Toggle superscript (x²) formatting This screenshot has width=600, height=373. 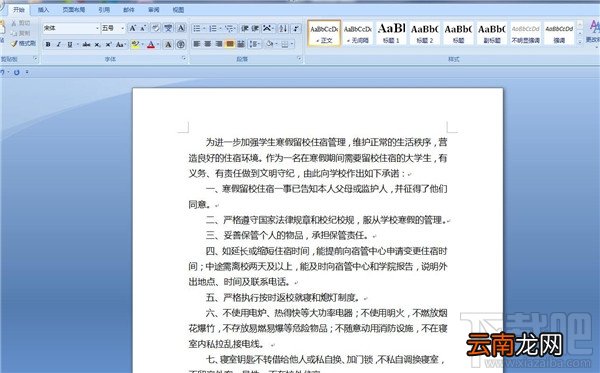[x=108, y=44]
